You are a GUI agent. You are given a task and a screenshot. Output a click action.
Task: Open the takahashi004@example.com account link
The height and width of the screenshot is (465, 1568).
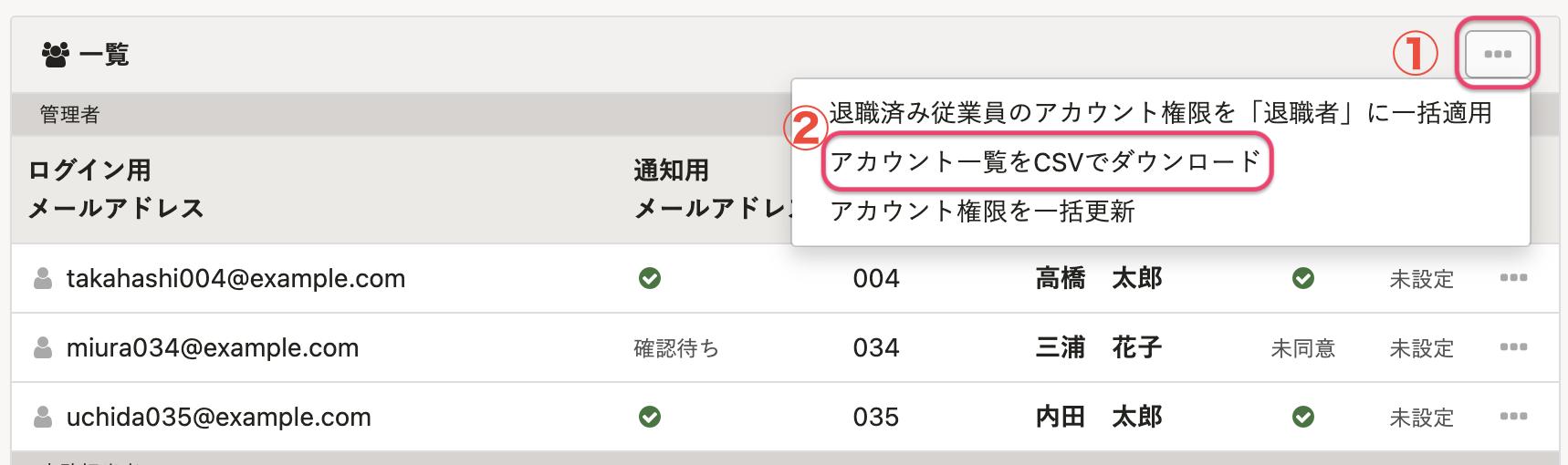pyautogui.click(x=235, y=278)
